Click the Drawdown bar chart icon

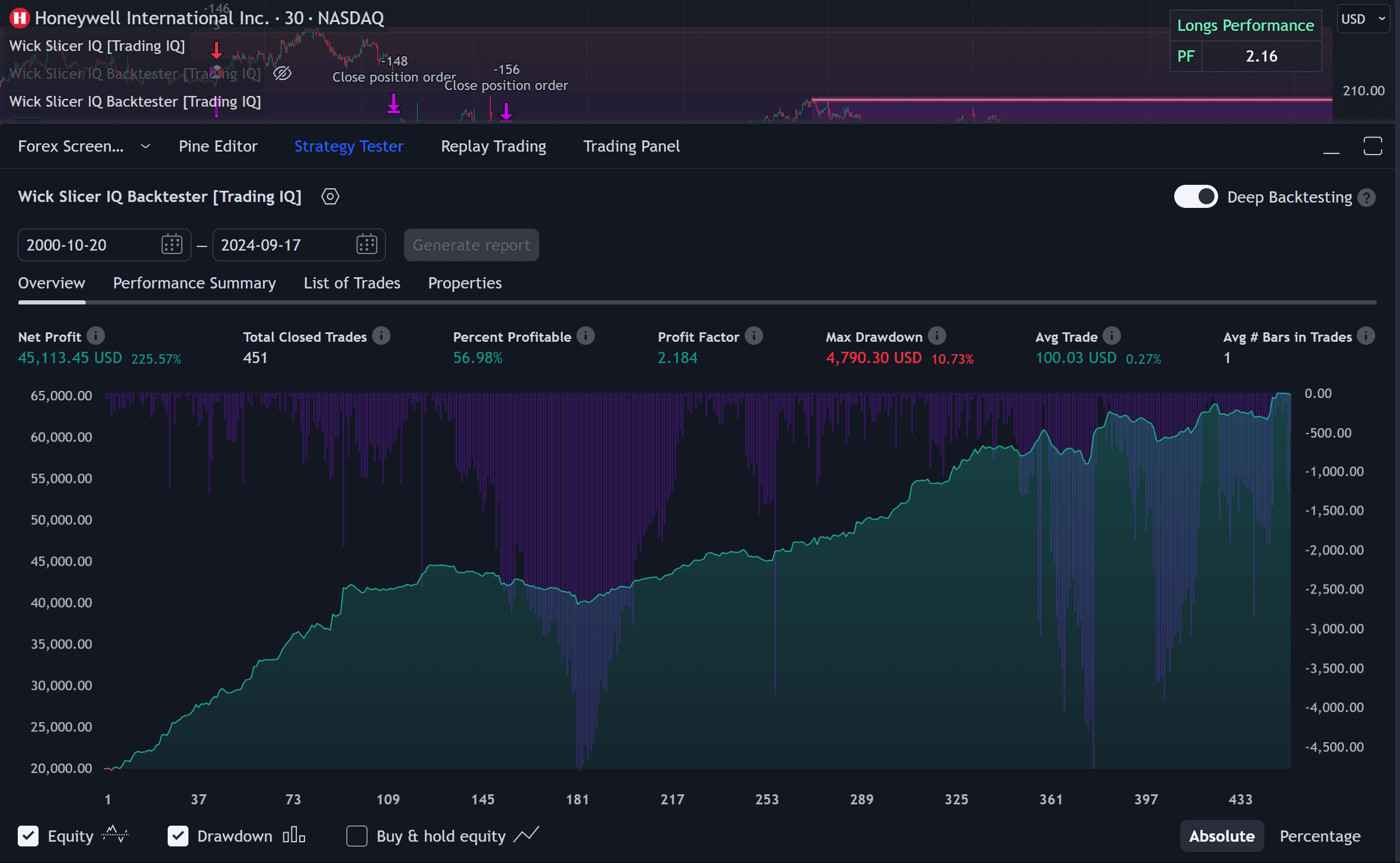pyautogui.click(x=294, y=835)
